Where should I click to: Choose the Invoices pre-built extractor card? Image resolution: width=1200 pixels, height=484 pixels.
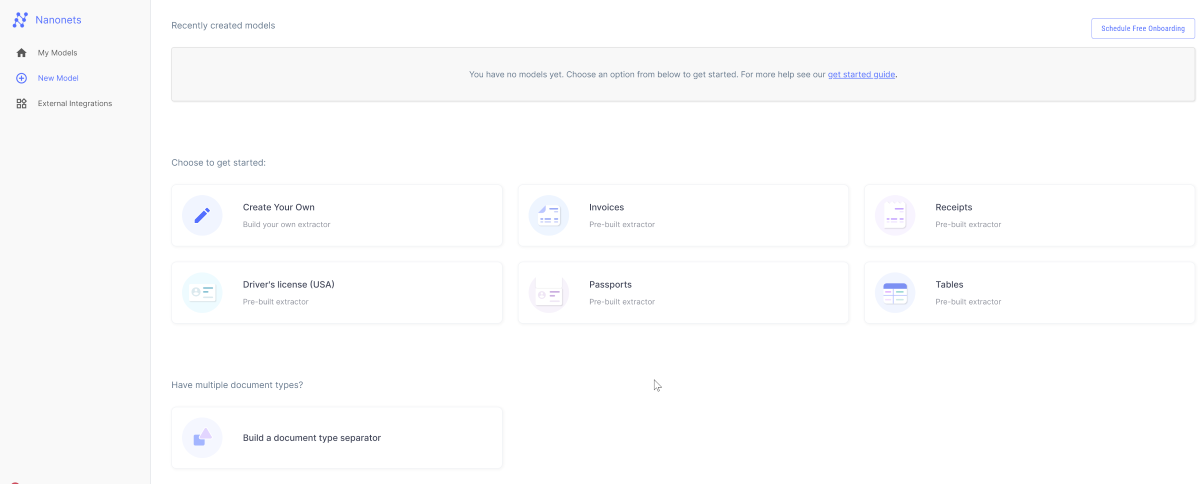pos(683,215)
